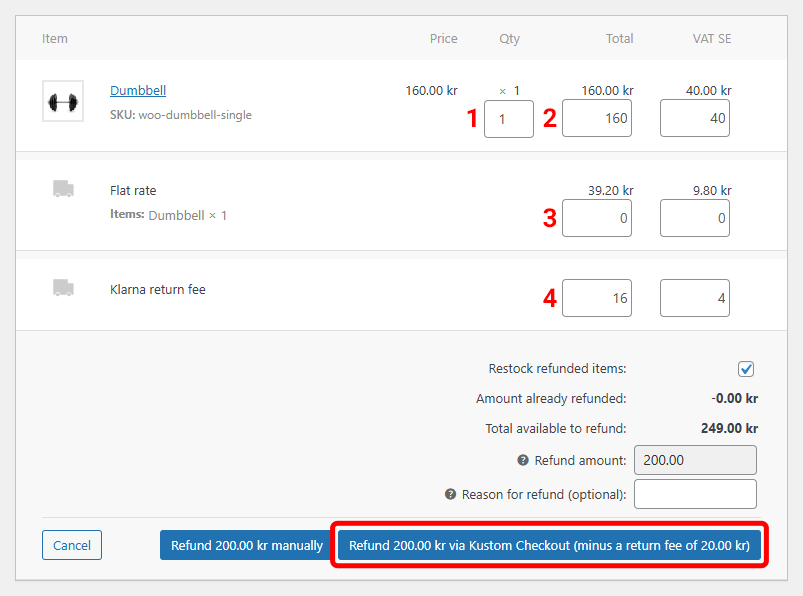803x596 pixels.
Task: Click the help icon beside Refund amount
Action: click(x=522, y=461)
